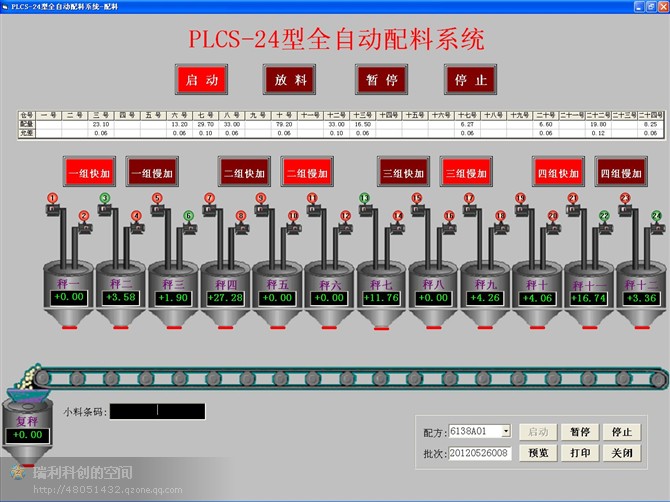Viewport: 670px width, 502px height.
Task: Click the 打印 print button
Action: coord(580,453)
